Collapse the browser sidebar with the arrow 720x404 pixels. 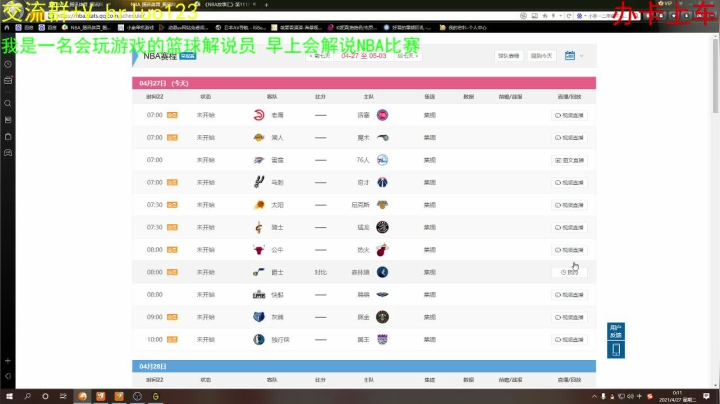coord(8,376)
